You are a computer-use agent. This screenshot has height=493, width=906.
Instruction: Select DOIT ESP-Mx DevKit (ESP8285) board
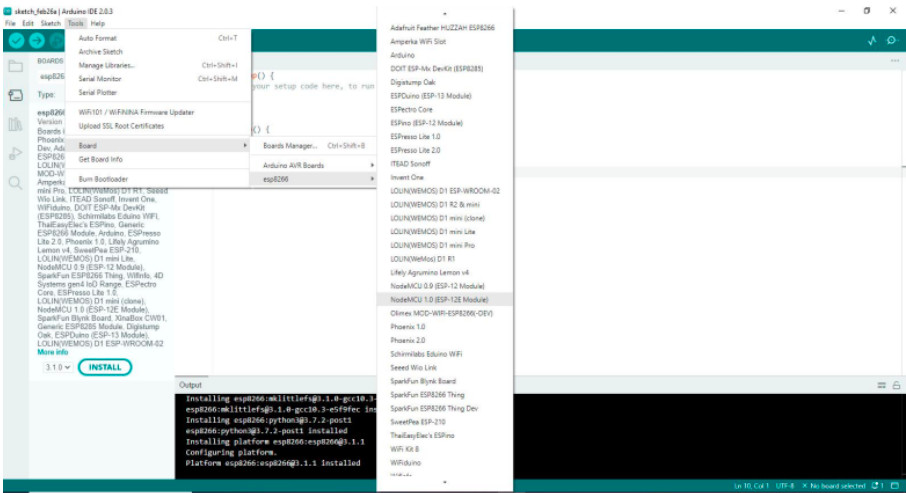pos(444,69)
